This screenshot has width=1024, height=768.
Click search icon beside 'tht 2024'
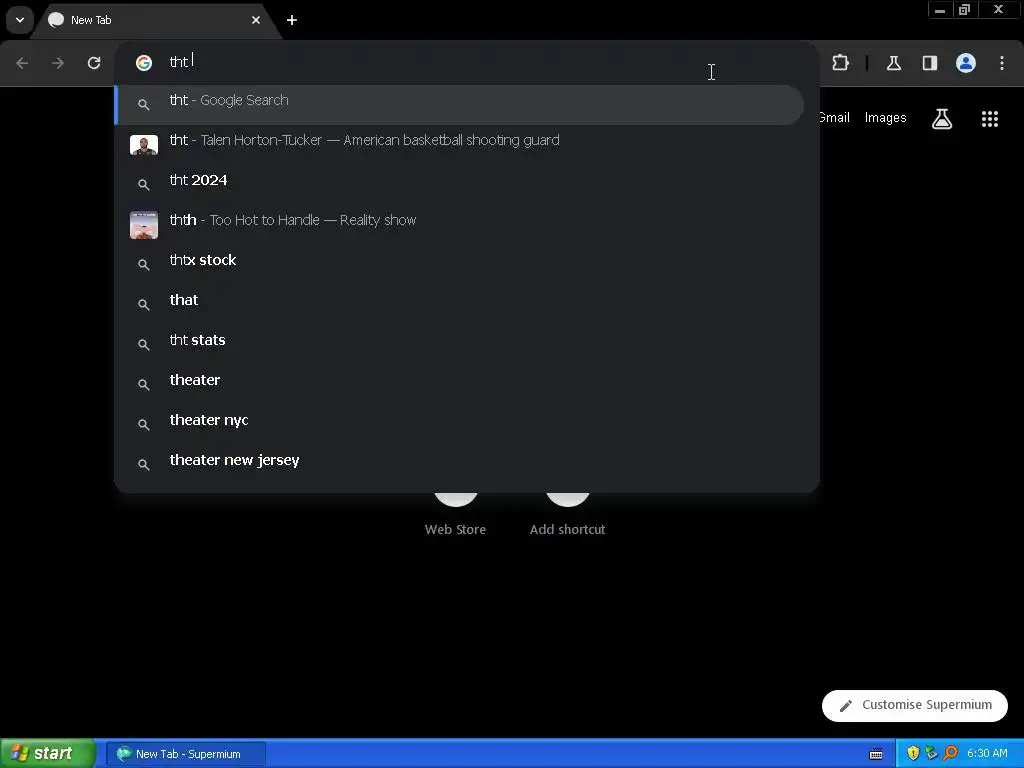pos(144,185)
